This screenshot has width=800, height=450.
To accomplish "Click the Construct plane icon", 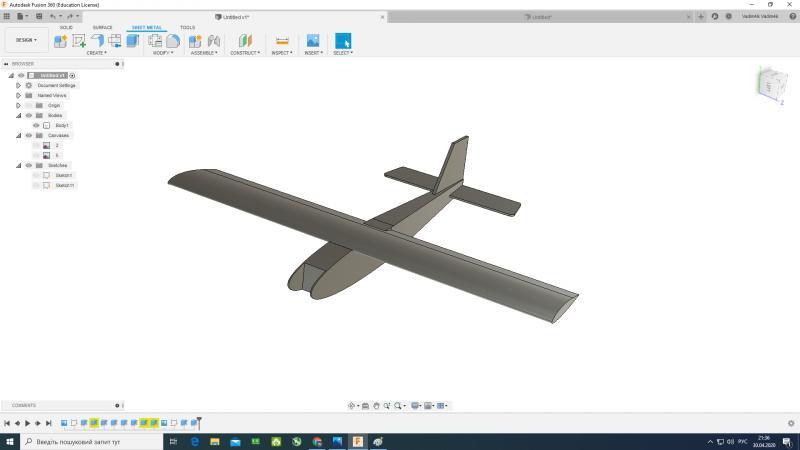I will pyautogui.click(x=245, y=41).
